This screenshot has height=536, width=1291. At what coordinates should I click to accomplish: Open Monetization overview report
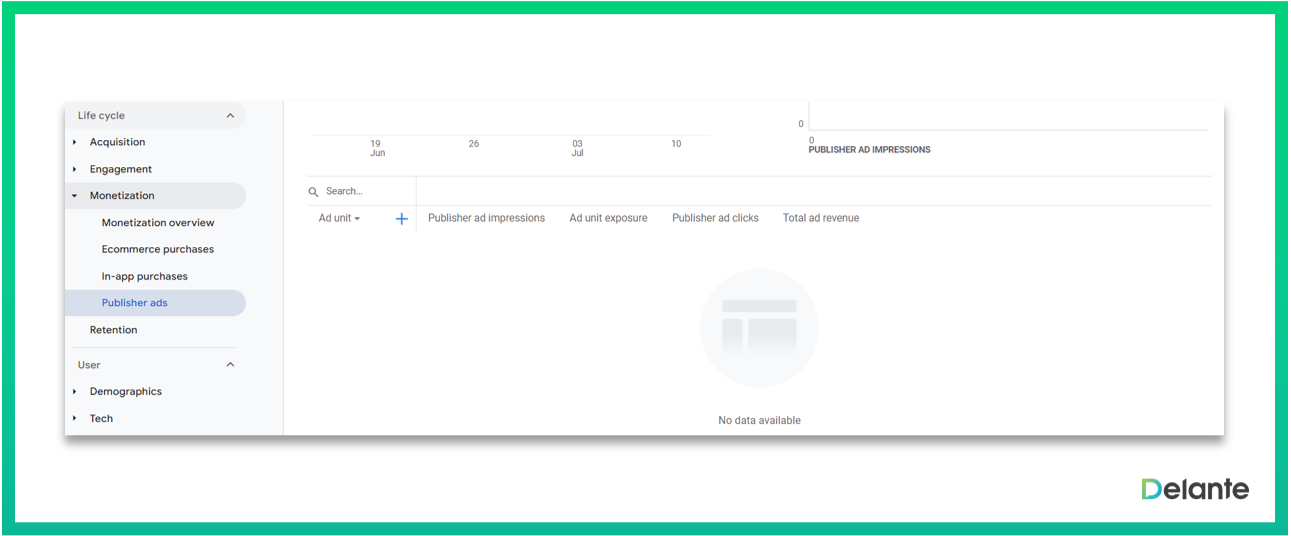coord(158,223)
